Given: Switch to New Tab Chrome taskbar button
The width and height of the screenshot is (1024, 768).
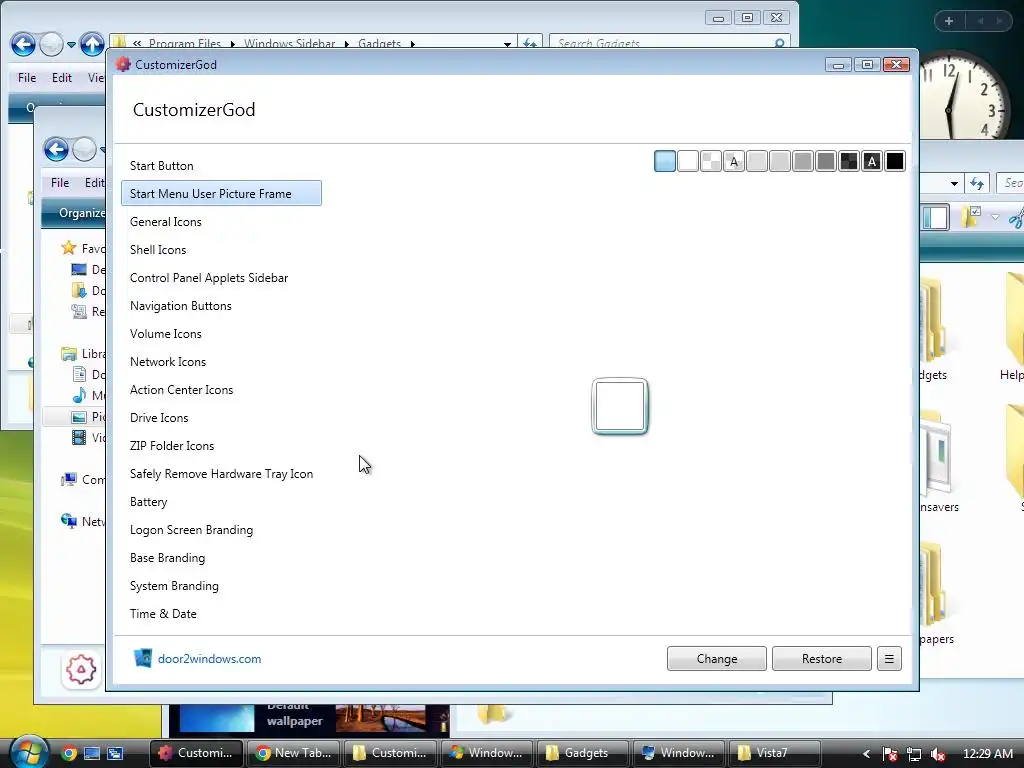Looking at the screenshot, I should [293, 753].
